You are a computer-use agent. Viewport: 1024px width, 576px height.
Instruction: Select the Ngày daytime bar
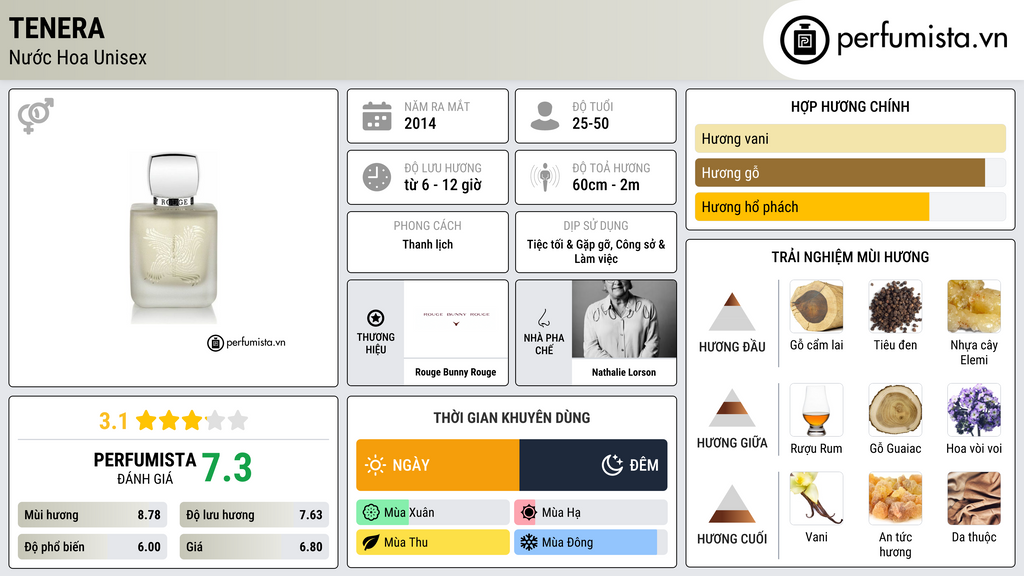click(x=438, y=465)
